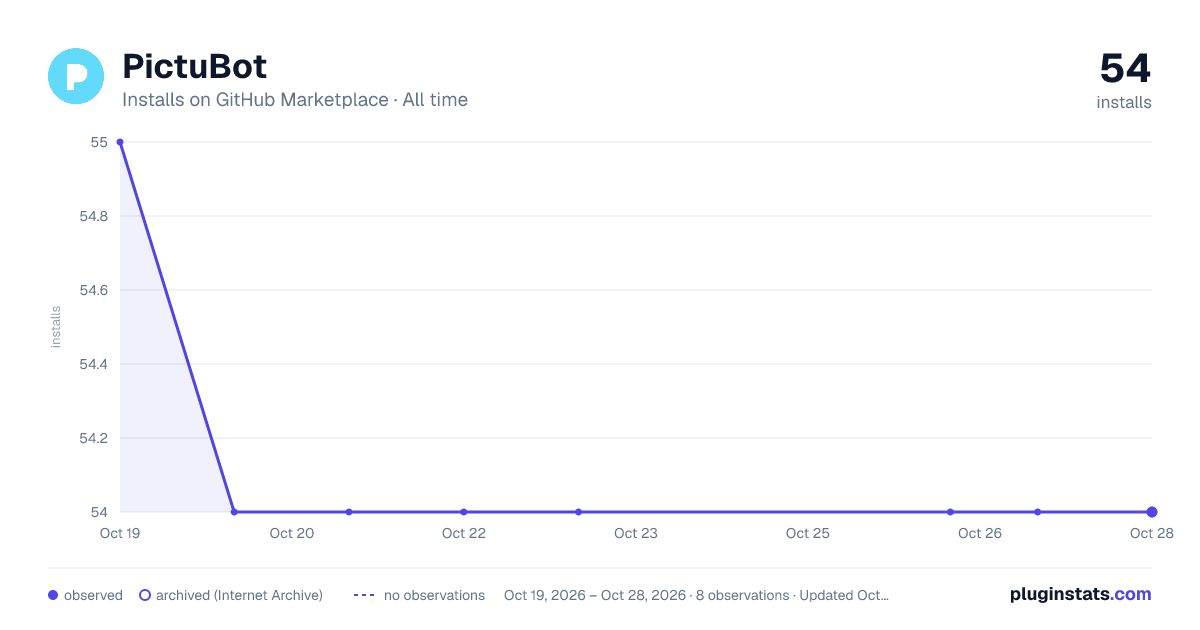Click the 'installs' label under 54 total
Screen dimensions: 1200x630
pyautogui.click(x=1124, y=102)
